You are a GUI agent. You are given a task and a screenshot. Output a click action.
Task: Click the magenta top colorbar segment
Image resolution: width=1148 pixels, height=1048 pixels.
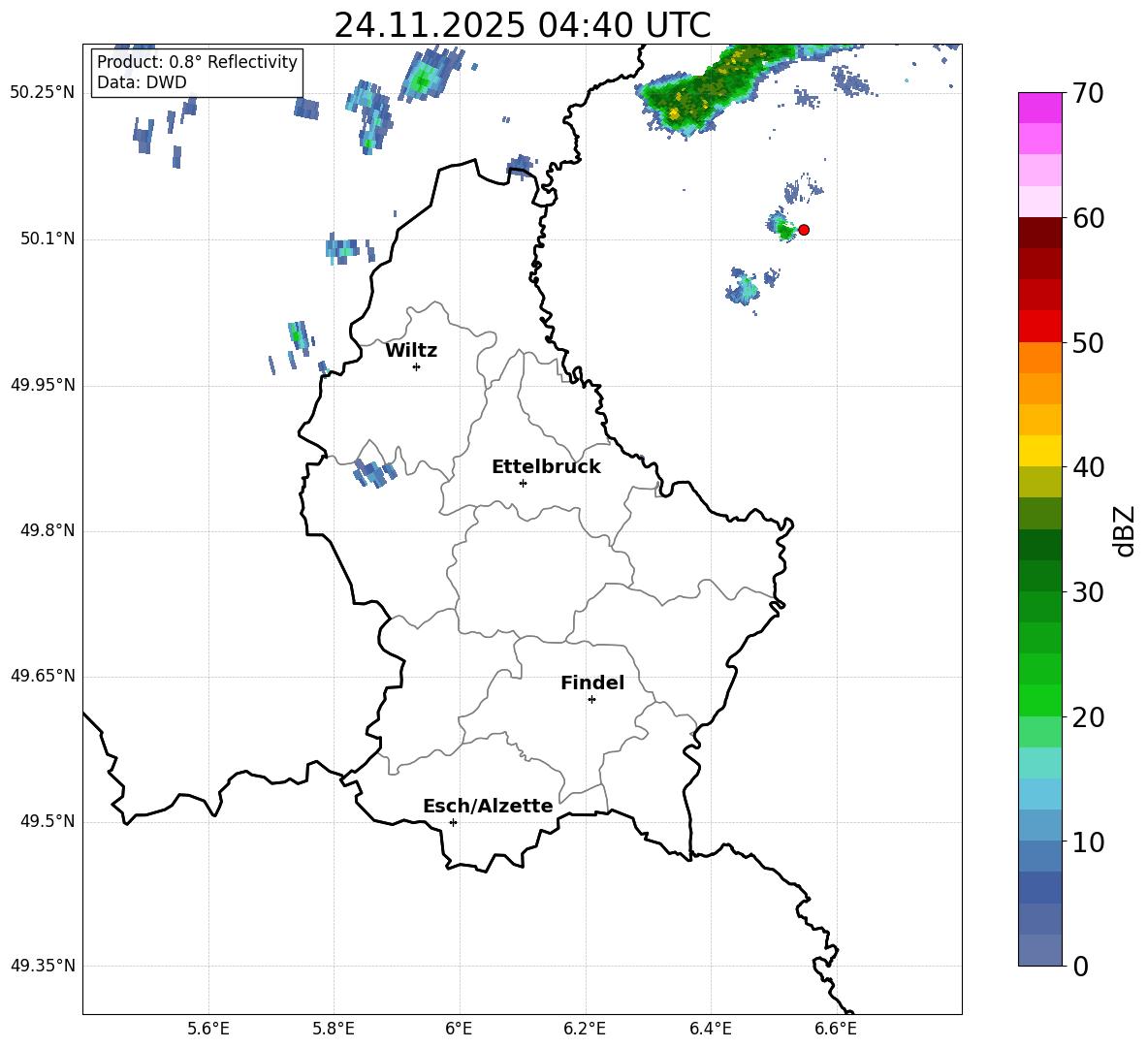click(1039, 108)
